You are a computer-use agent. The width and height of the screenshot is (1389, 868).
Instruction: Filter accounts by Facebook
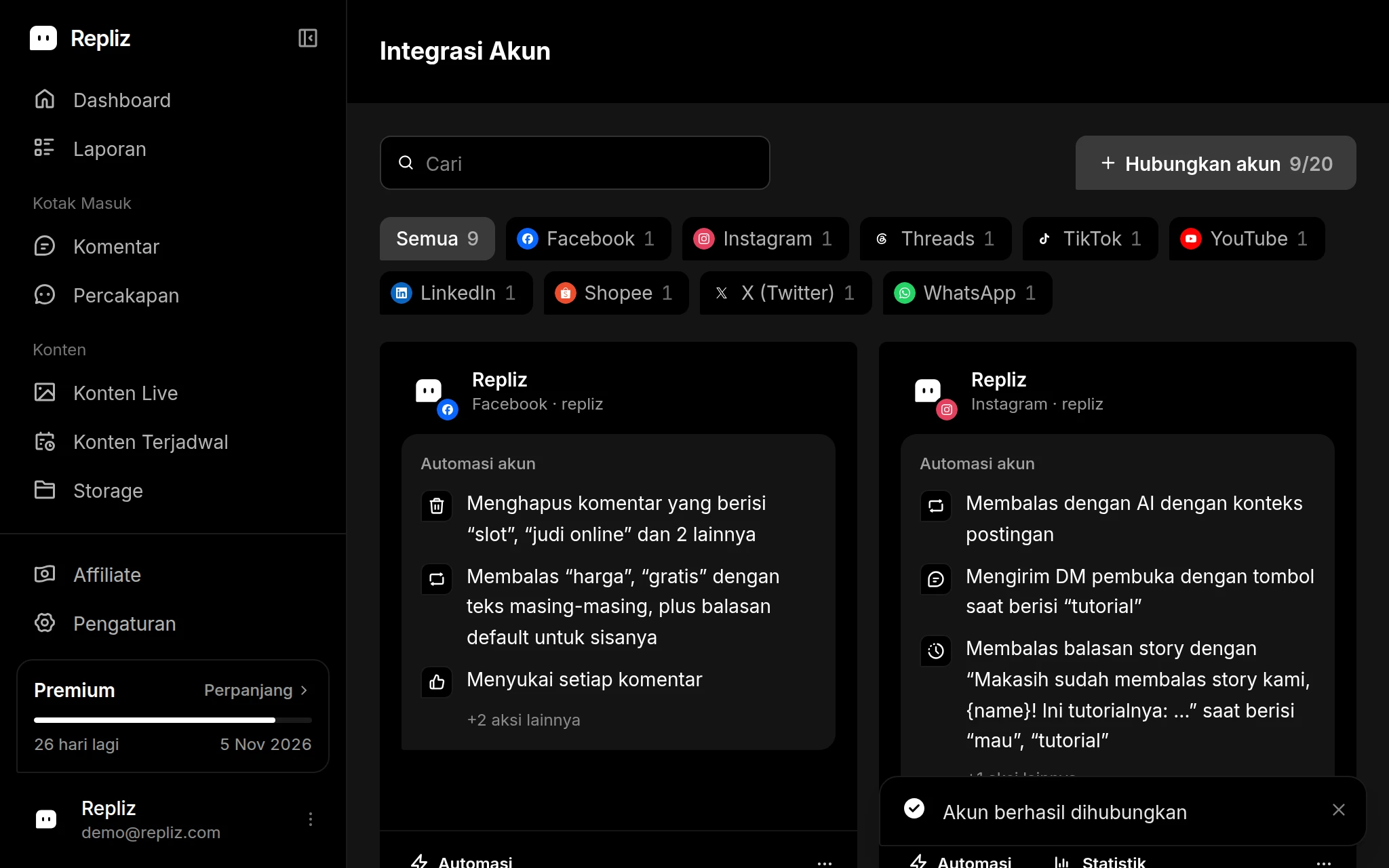click(x=589, y=239)
